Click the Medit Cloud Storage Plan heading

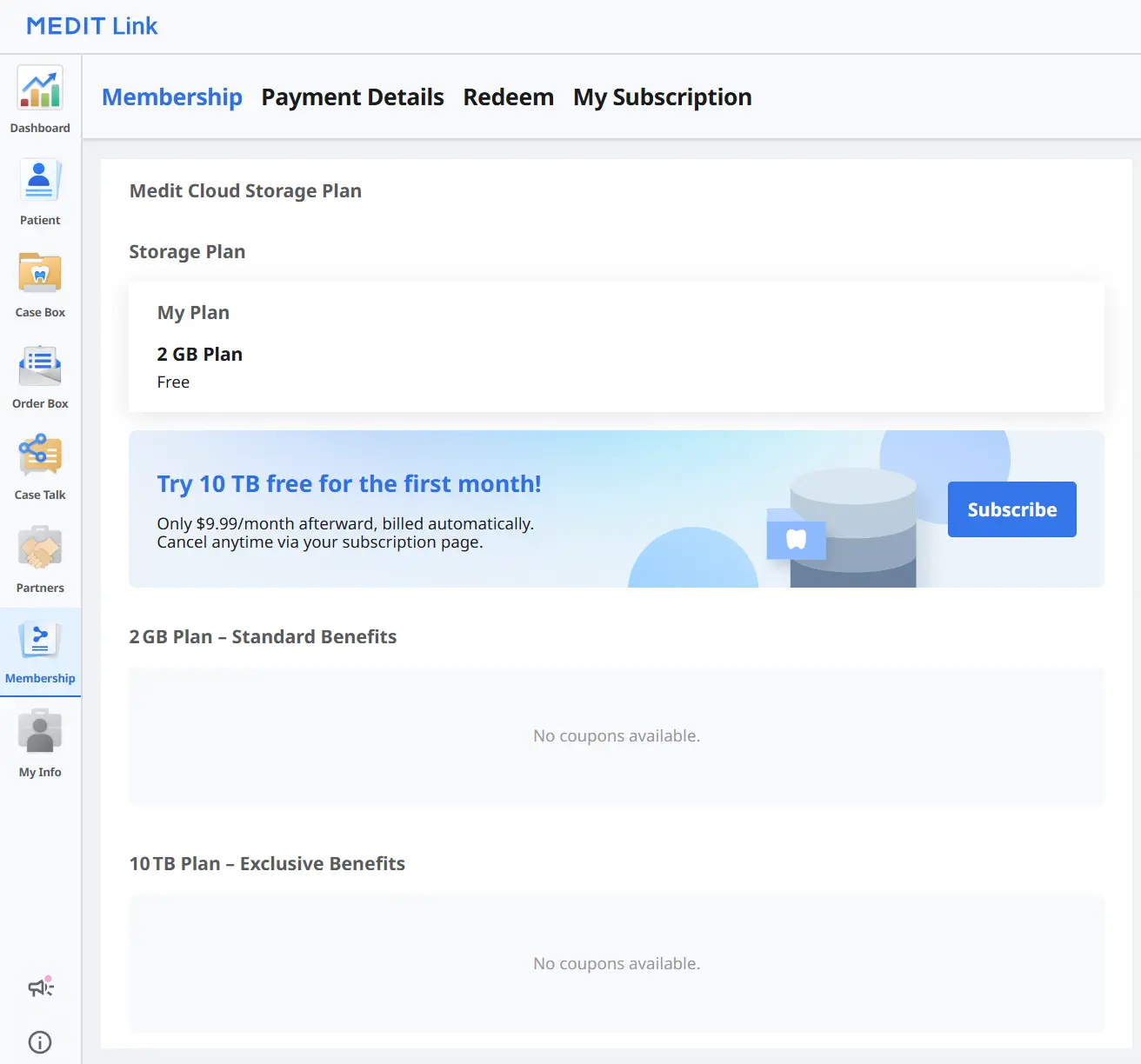(245, 191)
